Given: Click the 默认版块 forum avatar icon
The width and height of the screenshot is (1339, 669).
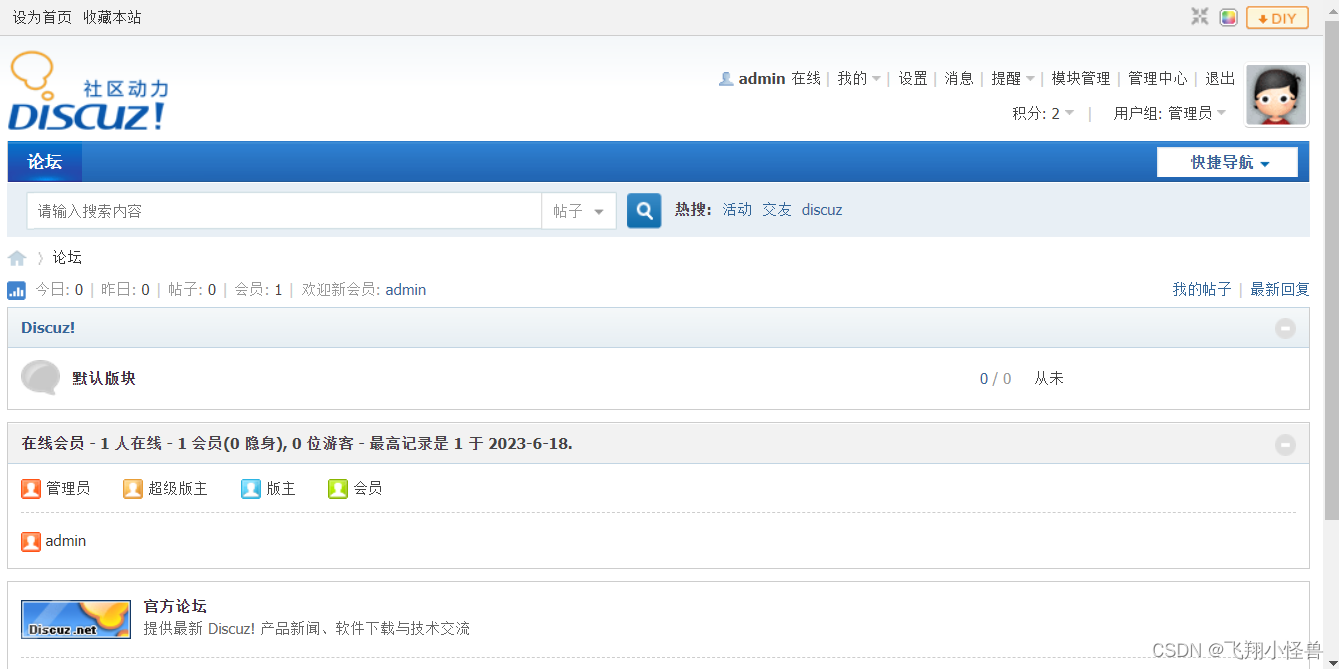Looking at the screenshot, I should (x=40, y=377).
